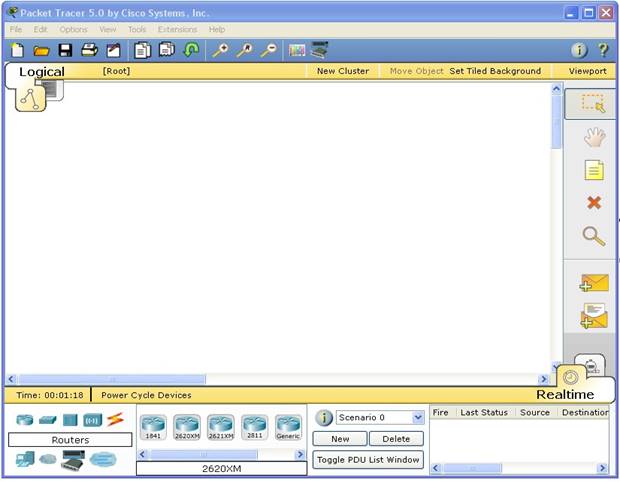The image size is (620, 482).
Task: Switch to the Simulation mode tab icon
Action: pyautogui.click(x=591, y=365)
